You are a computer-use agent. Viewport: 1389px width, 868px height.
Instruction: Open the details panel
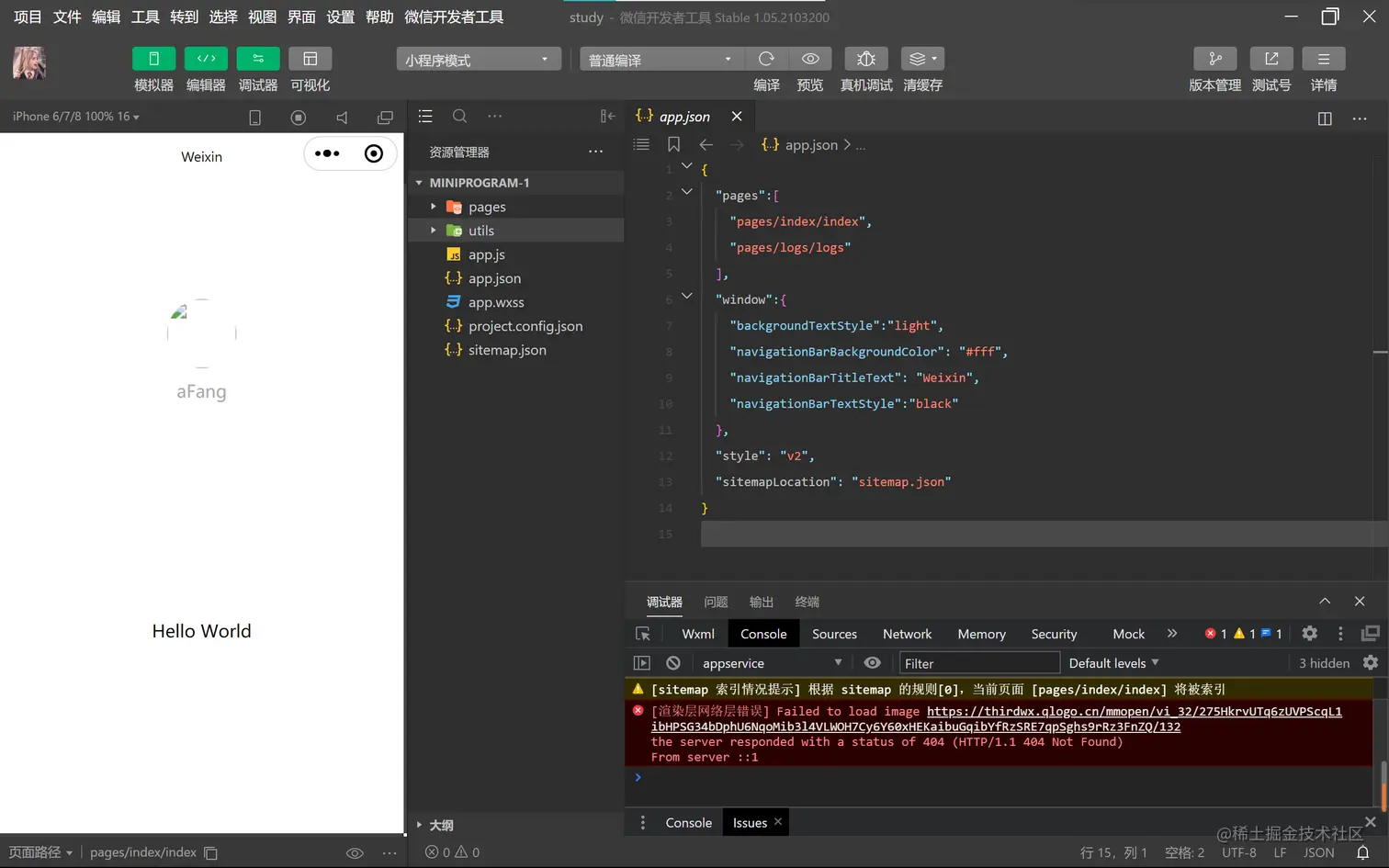tap(1324, 59)
